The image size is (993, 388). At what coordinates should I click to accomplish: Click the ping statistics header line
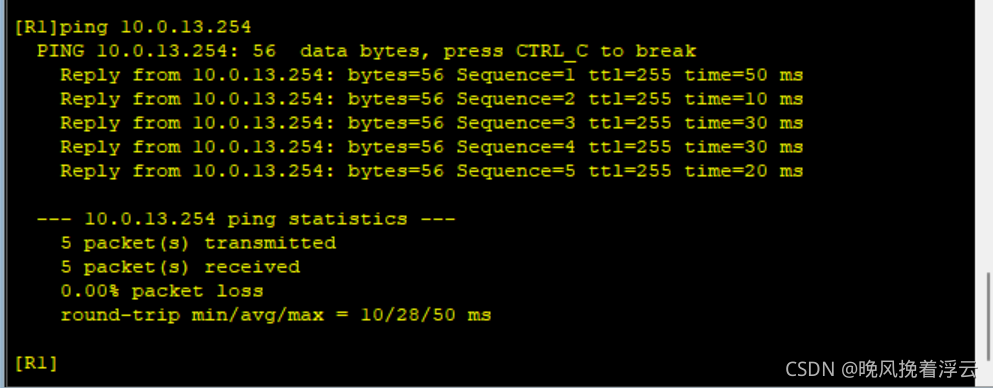(246, 219)
